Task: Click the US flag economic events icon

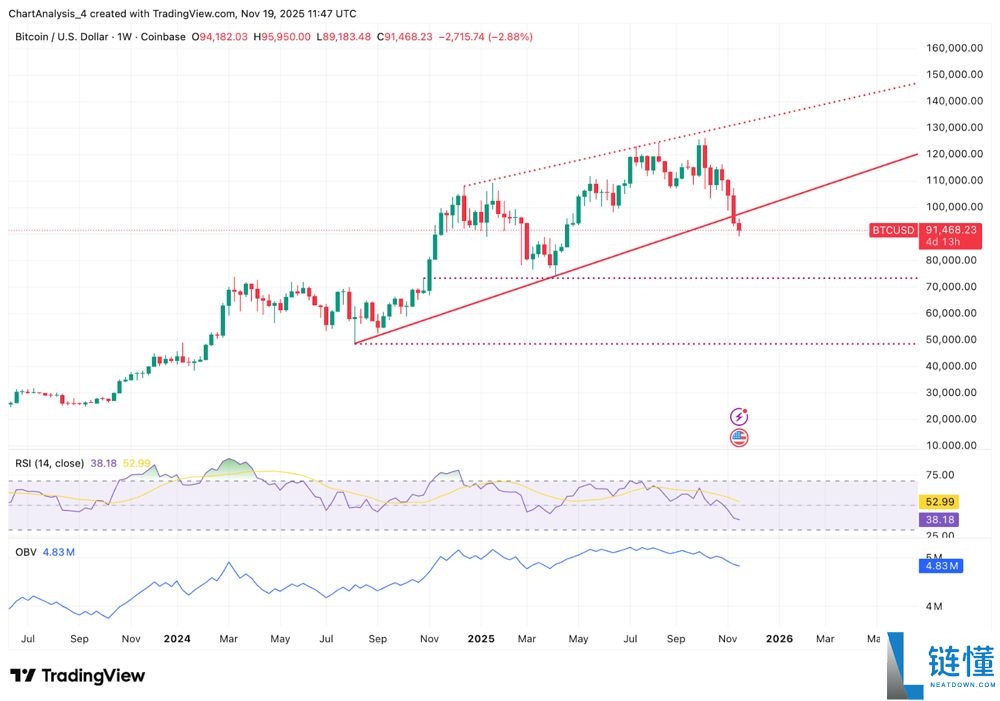Action: [738, 437]
